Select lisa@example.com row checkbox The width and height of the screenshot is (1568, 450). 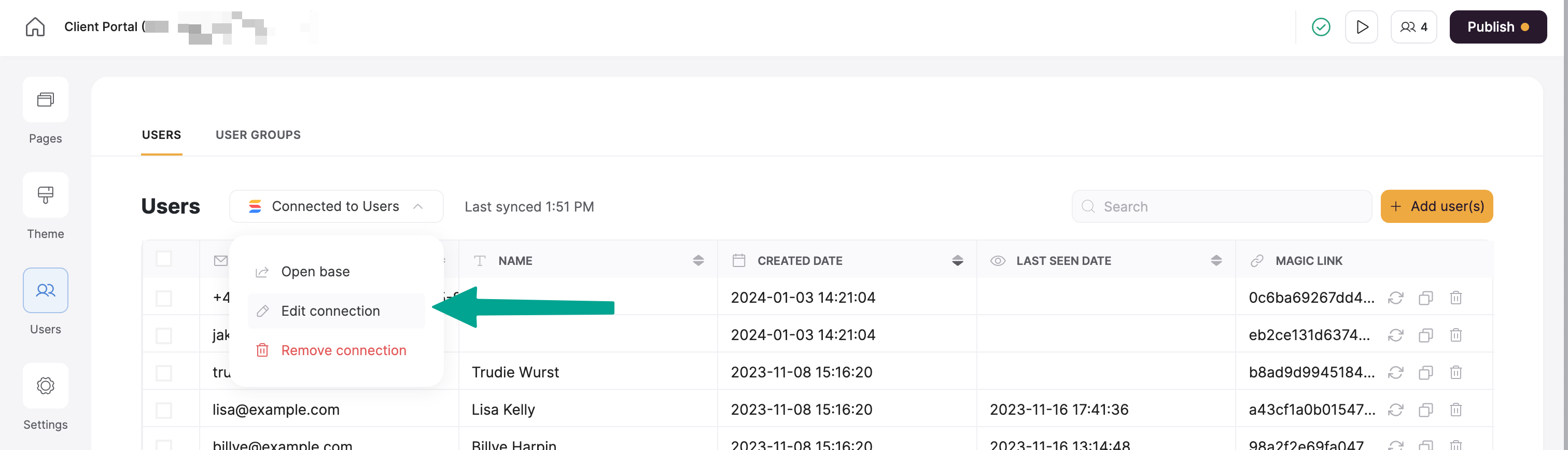click(x=164, y=411)
